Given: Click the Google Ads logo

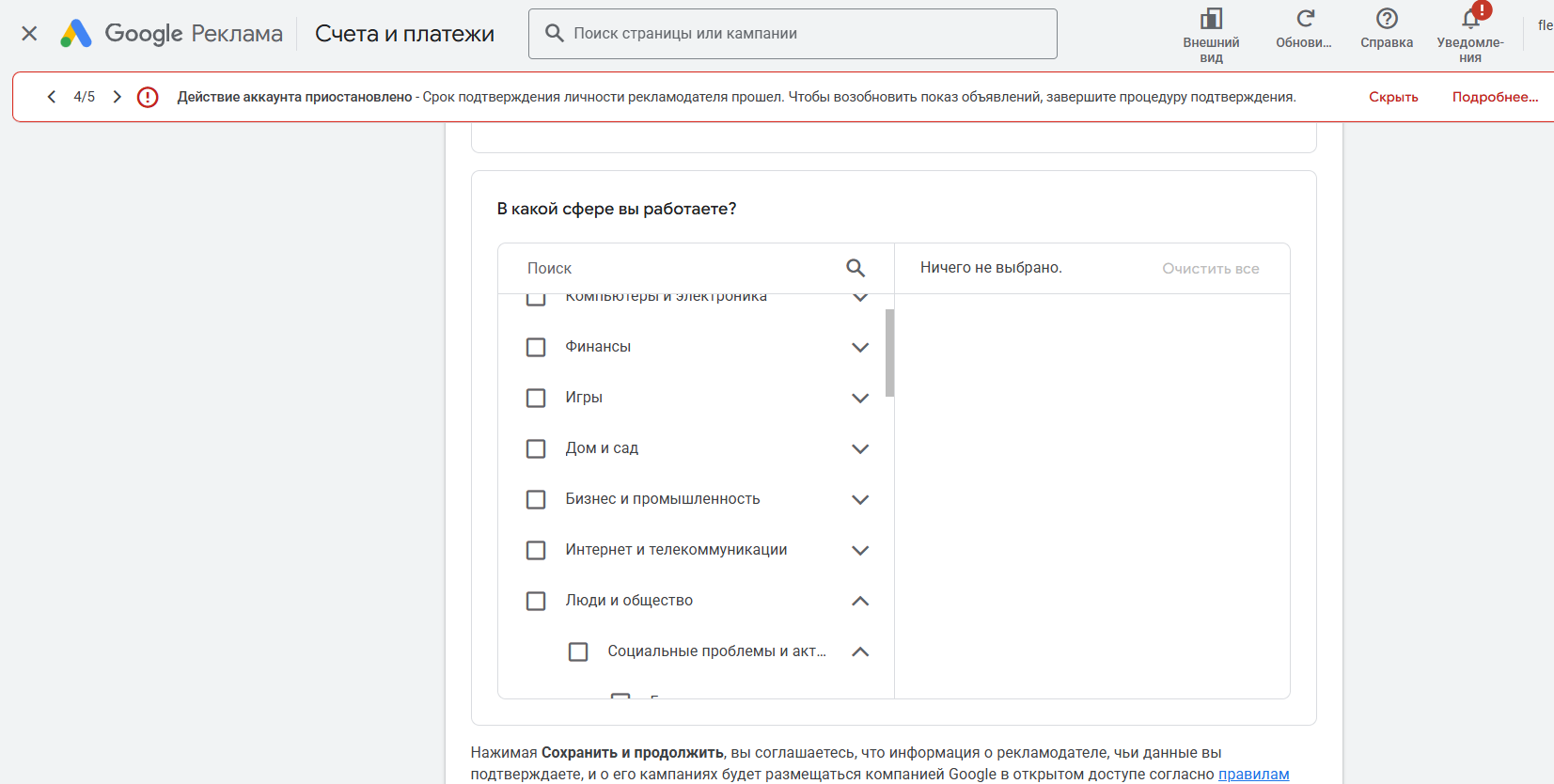Looking at the screenshot, I should [x=76, y=34].
